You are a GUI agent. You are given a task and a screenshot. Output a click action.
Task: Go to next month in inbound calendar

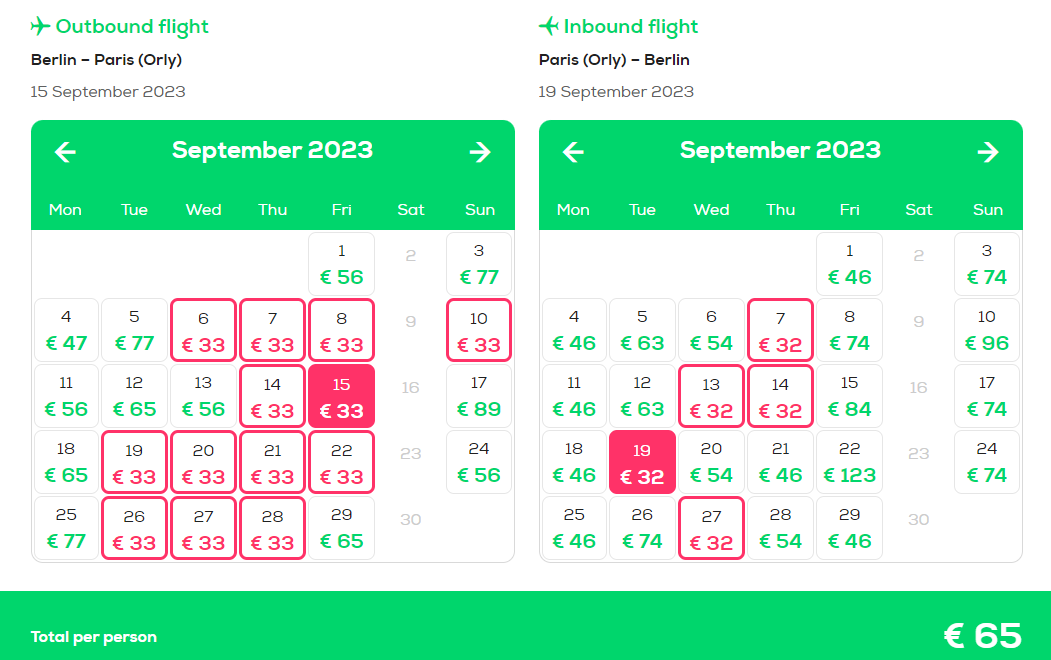[988, 152]
